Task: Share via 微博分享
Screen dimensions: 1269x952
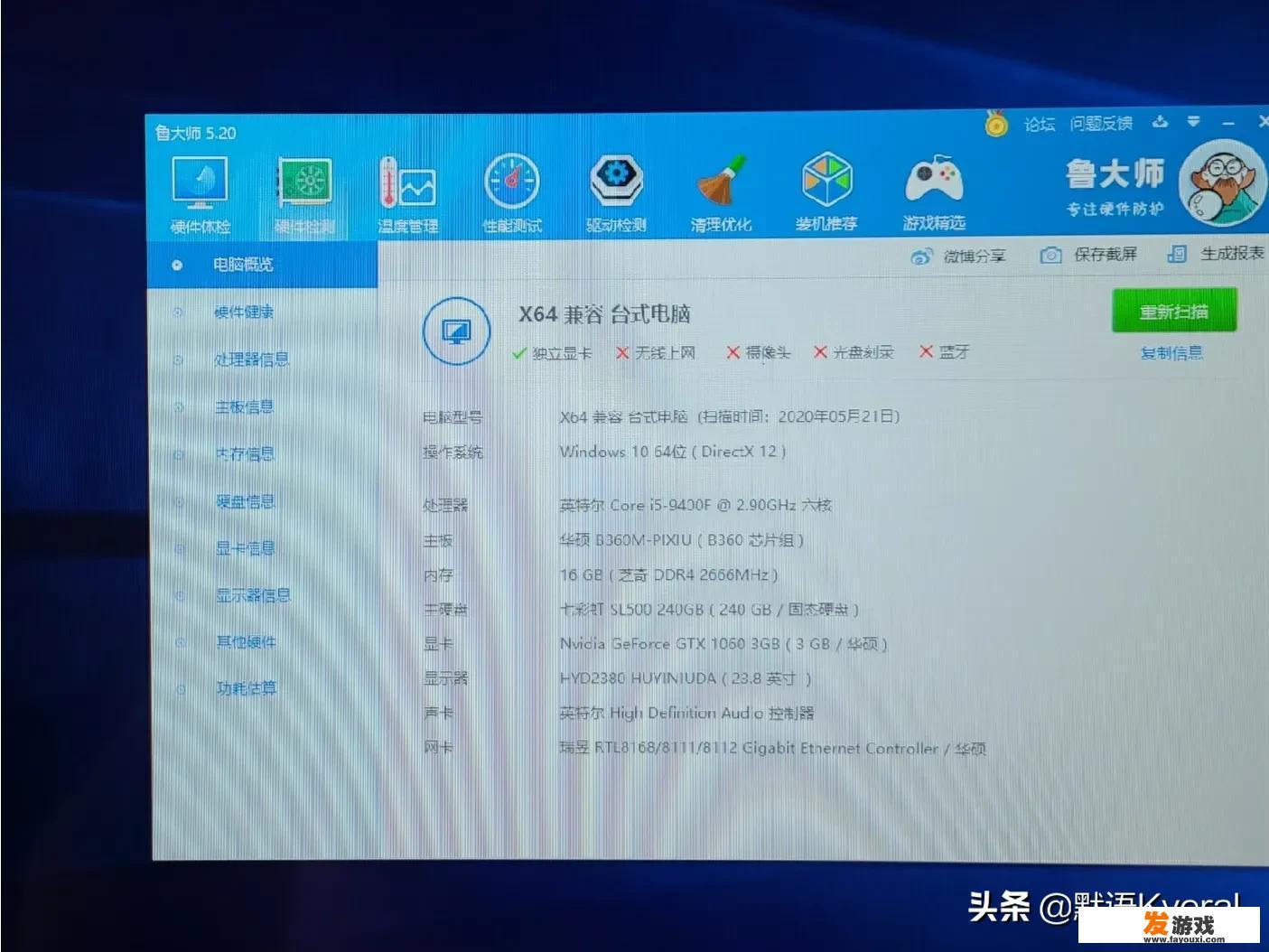Action: pyautogui.click(x=959, y=257)
